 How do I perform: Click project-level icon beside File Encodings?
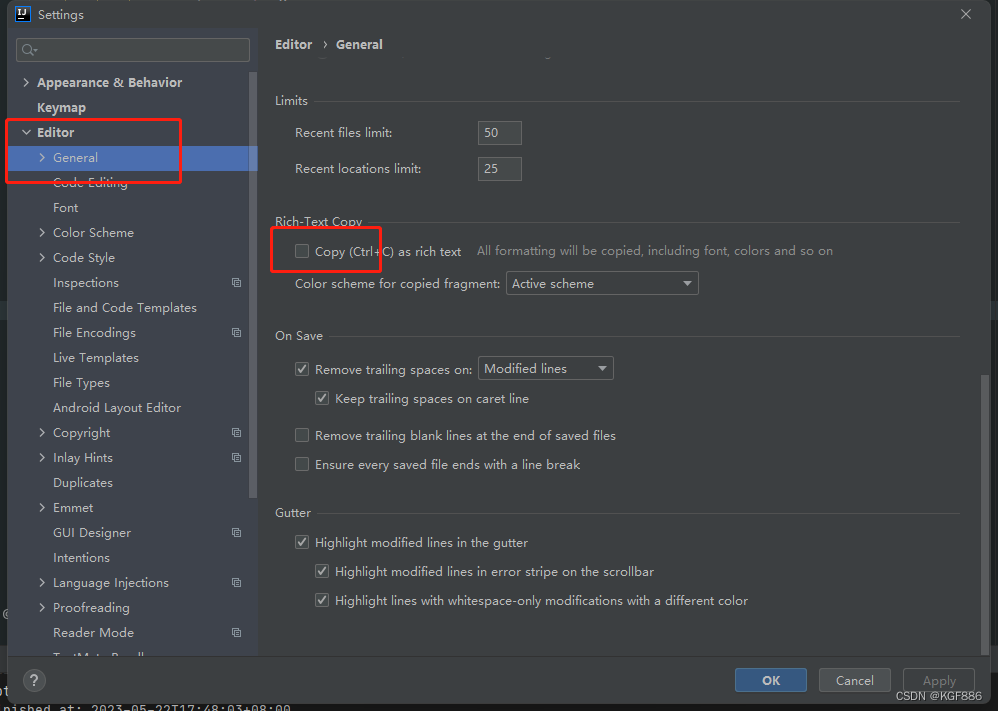236,332
